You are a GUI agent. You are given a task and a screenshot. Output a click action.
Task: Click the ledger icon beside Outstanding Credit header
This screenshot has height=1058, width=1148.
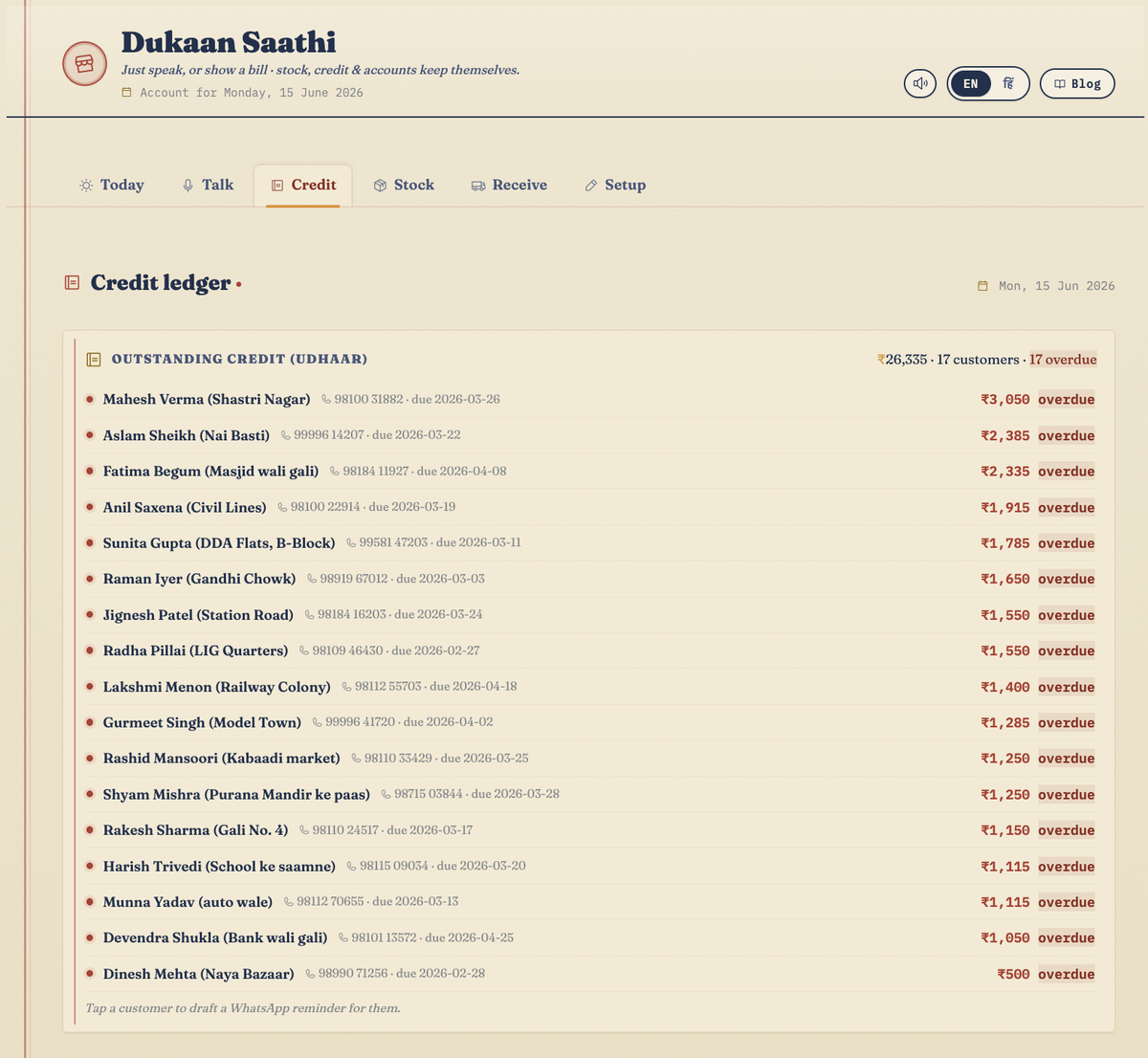pyautogui.click(x=94, y=360)
